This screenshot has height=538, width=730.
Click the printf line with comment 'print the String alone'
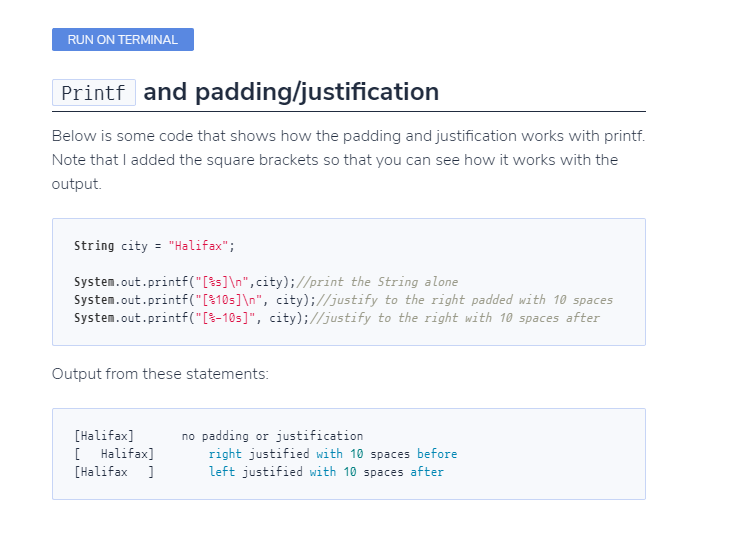click(266, 282)
